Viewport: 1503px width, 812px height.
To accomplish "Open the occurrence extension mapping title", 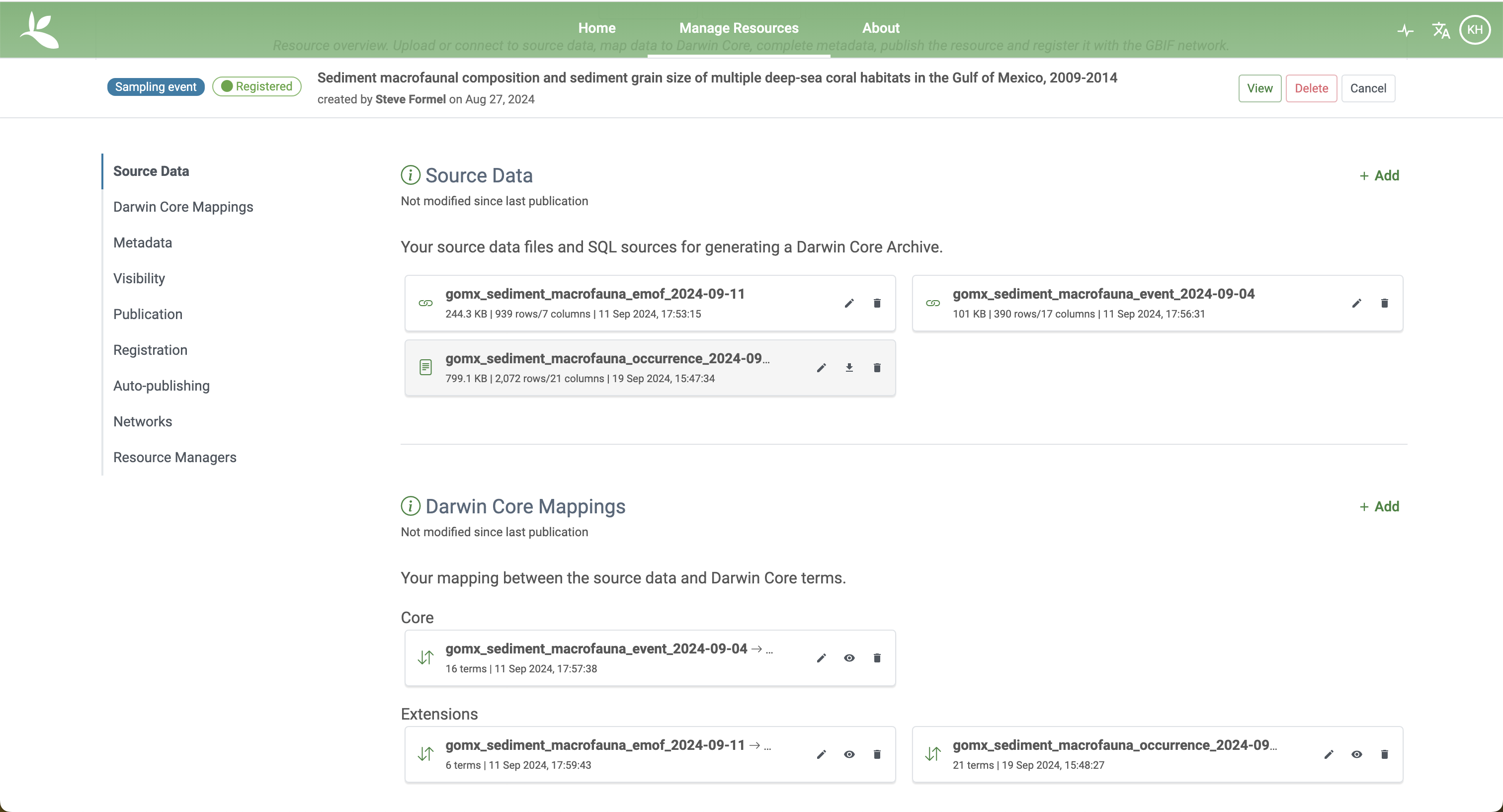I will point(1115,745).
